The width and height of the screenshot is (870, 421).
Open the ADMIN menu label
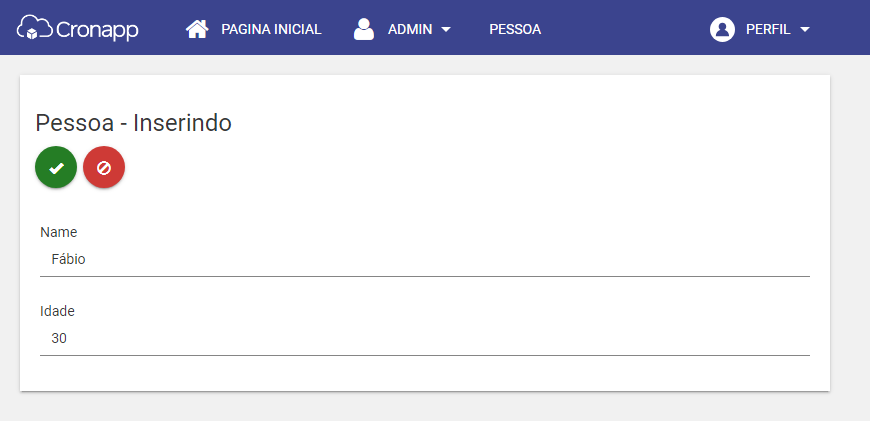click(410, 29)
